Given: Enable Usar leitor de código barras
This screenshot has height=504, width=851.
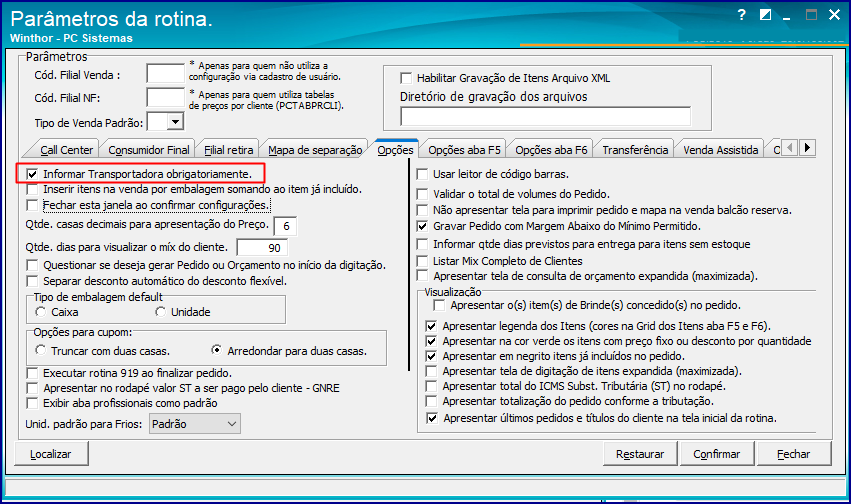Looking at the screenshot, I should [x=422, y=174].
